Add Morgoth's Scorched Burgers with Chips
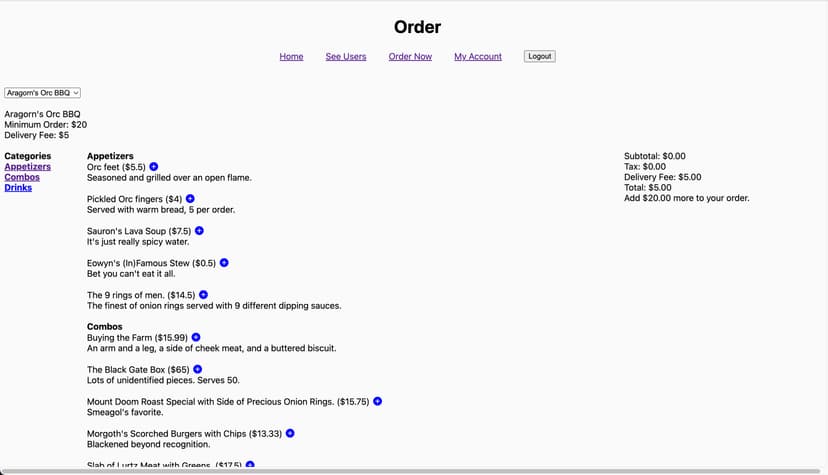The height and width of the screenshot is (475, 828). (290, 433)
